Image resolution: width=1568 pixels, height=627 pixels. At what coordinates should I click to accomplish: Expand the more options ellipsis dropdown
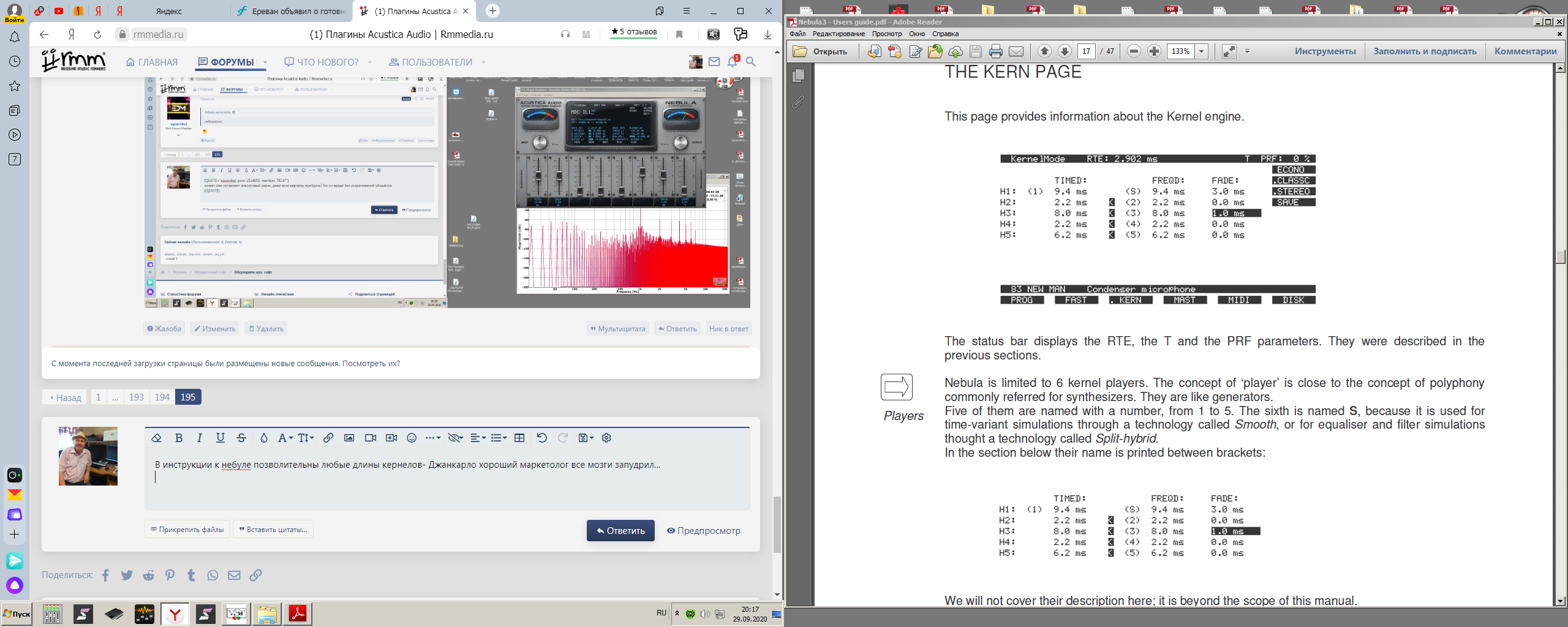point(433,438)
